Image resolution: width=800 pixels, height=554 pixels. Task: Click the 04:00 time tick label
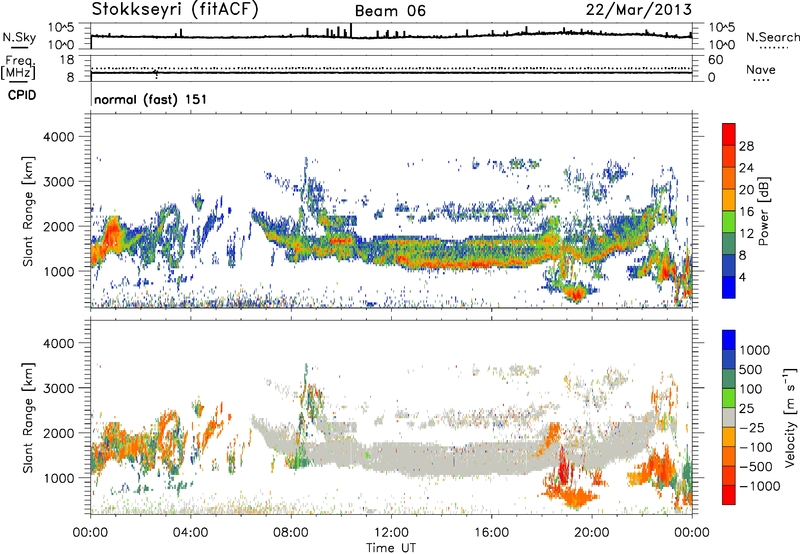190,533
